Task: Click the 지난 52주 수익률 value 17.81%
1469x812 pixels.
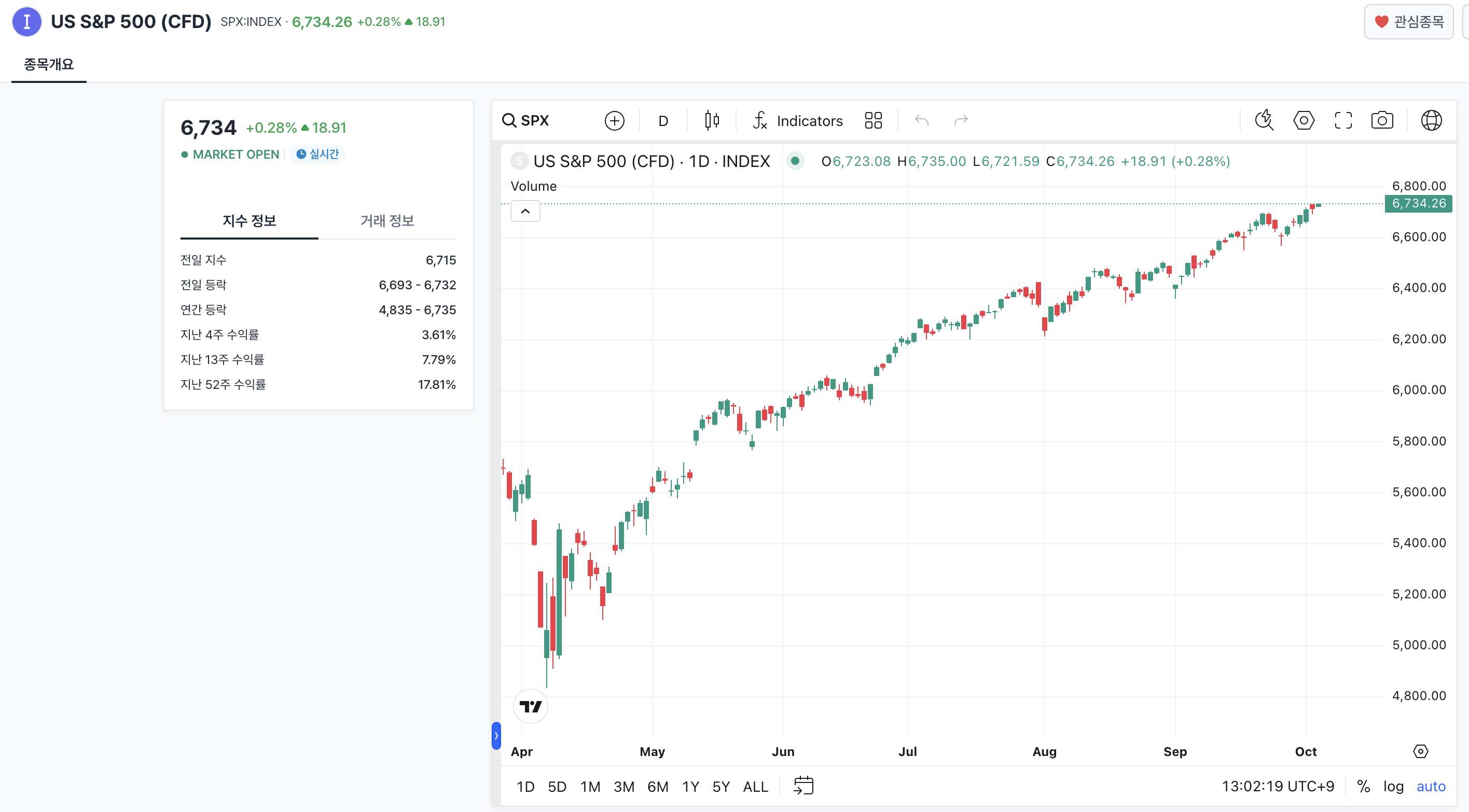Action: (x=437, y=384)
